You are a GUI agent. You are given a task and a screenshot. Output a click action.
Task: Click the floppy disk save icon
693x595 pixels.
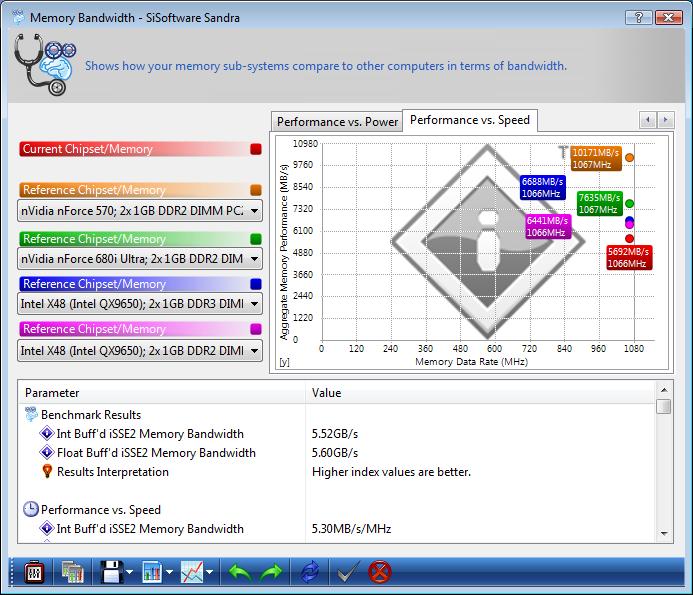112,572
